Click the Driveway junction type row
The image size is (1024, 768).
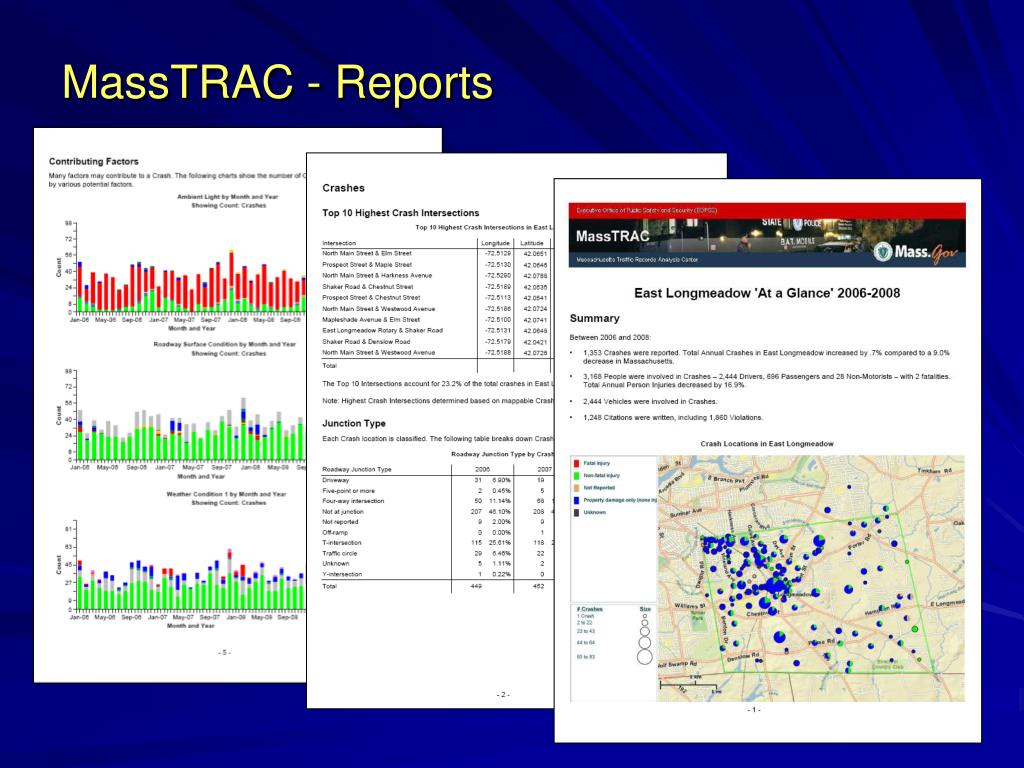click(x=436, y=480)
